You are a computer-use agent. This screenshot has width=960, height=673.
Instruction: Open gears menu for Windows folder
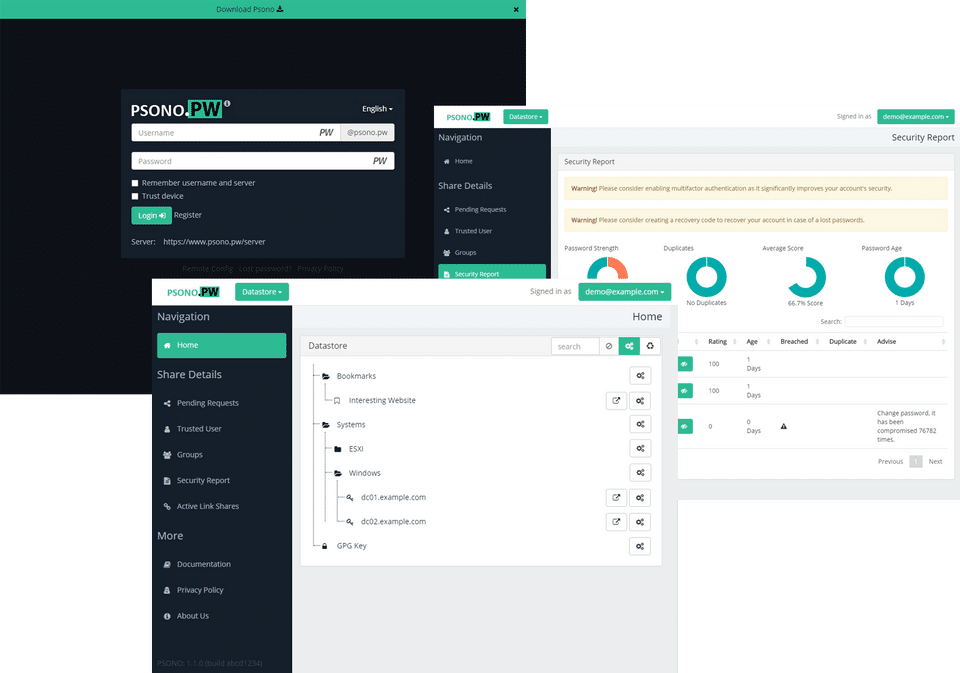tap(640, 473)
